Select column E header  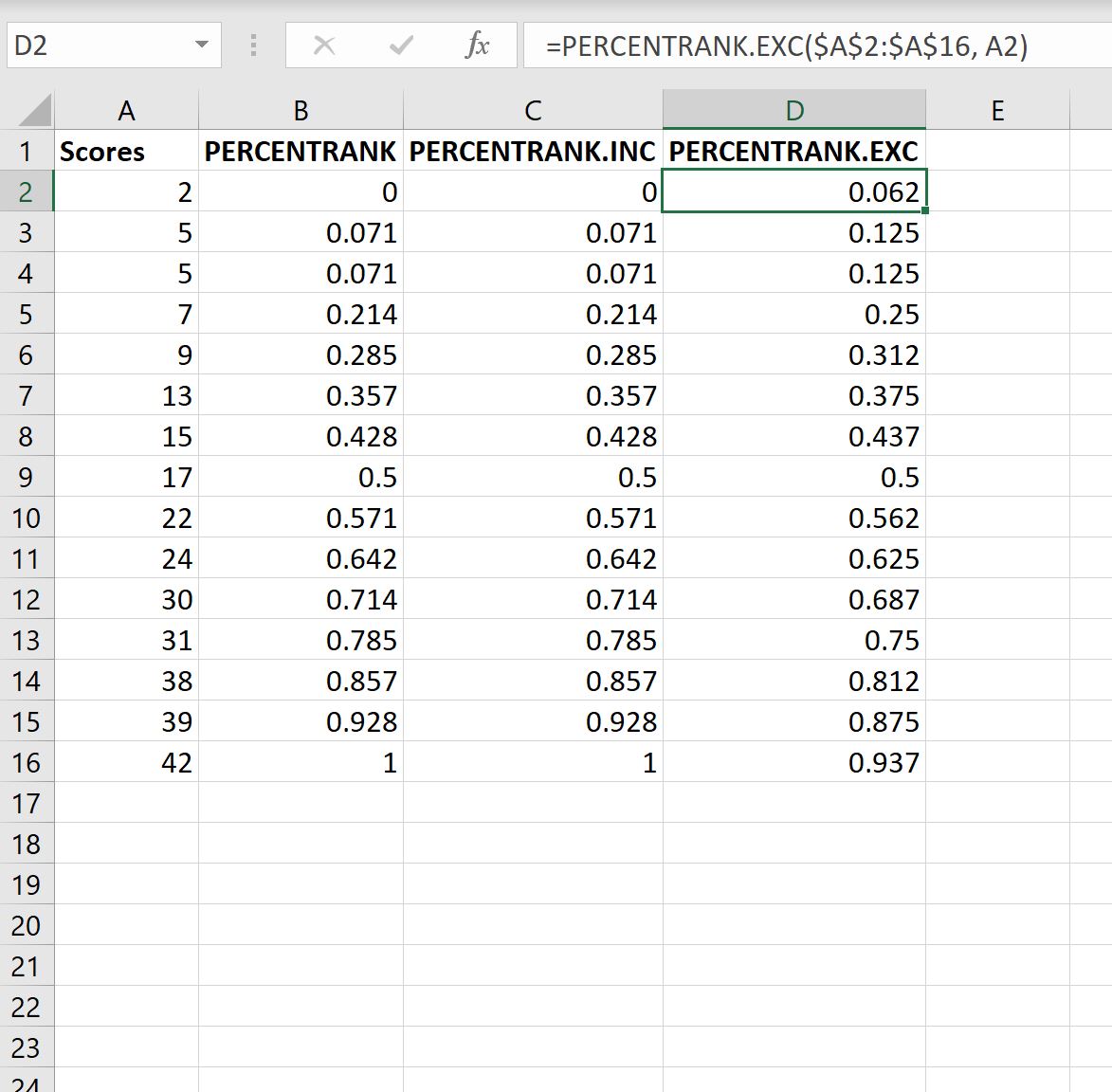[997, 110]
